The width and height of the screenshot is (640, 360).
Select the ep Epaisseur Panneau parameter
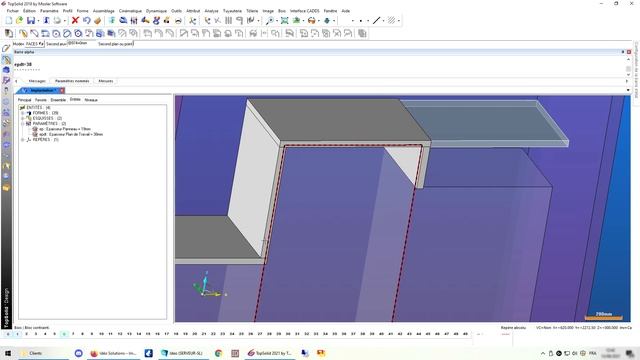click(61, 129)
